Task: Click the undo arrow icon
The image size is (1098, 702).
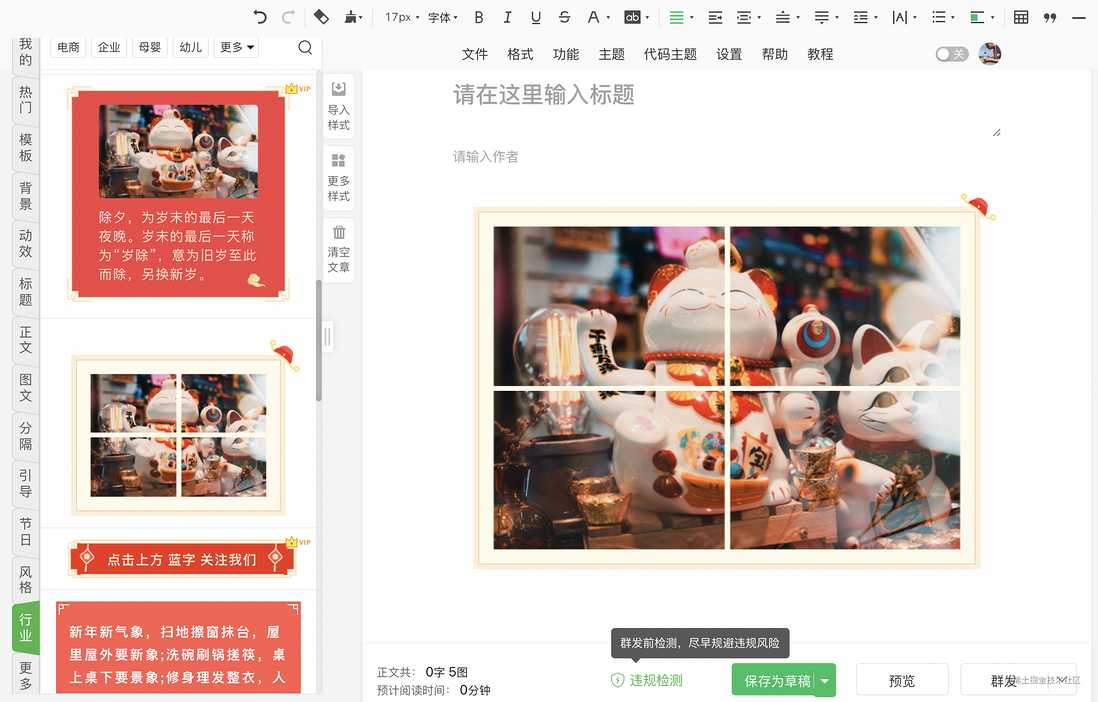Action: click(x=260, y=17)
